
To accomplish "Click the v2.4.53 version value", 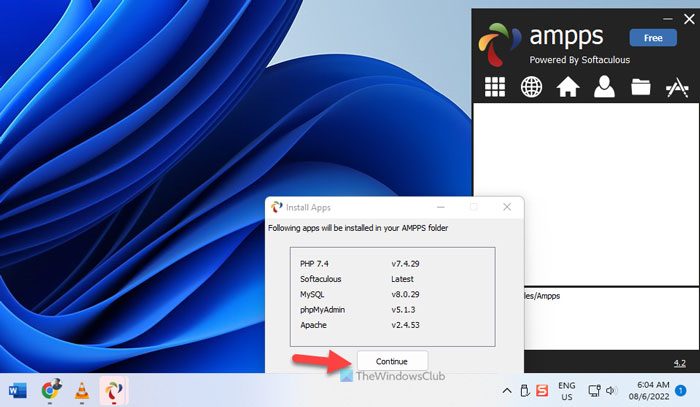I will pyautogui.click(x=405, y=325).
